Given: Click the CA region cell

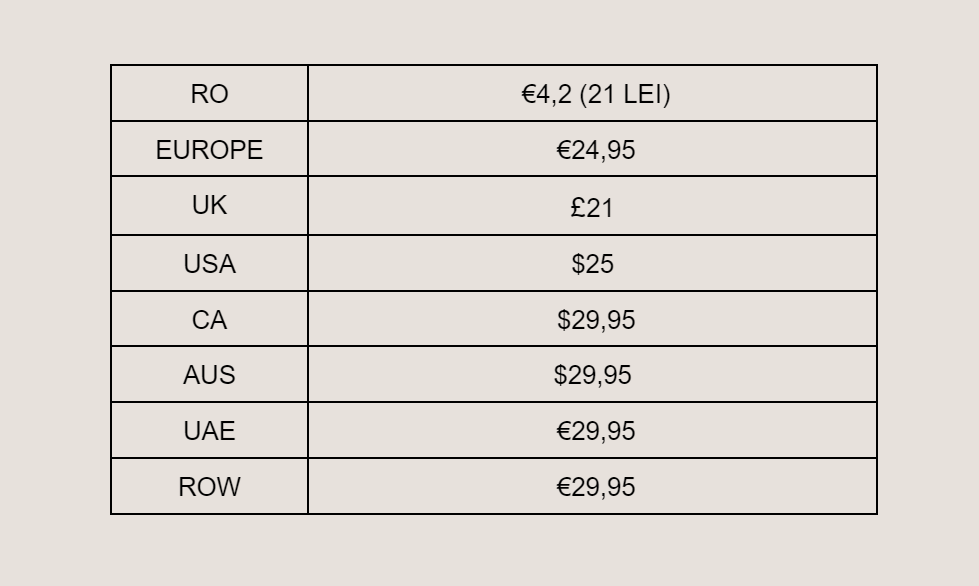Looking at the screenshot, I should point(209,319).
